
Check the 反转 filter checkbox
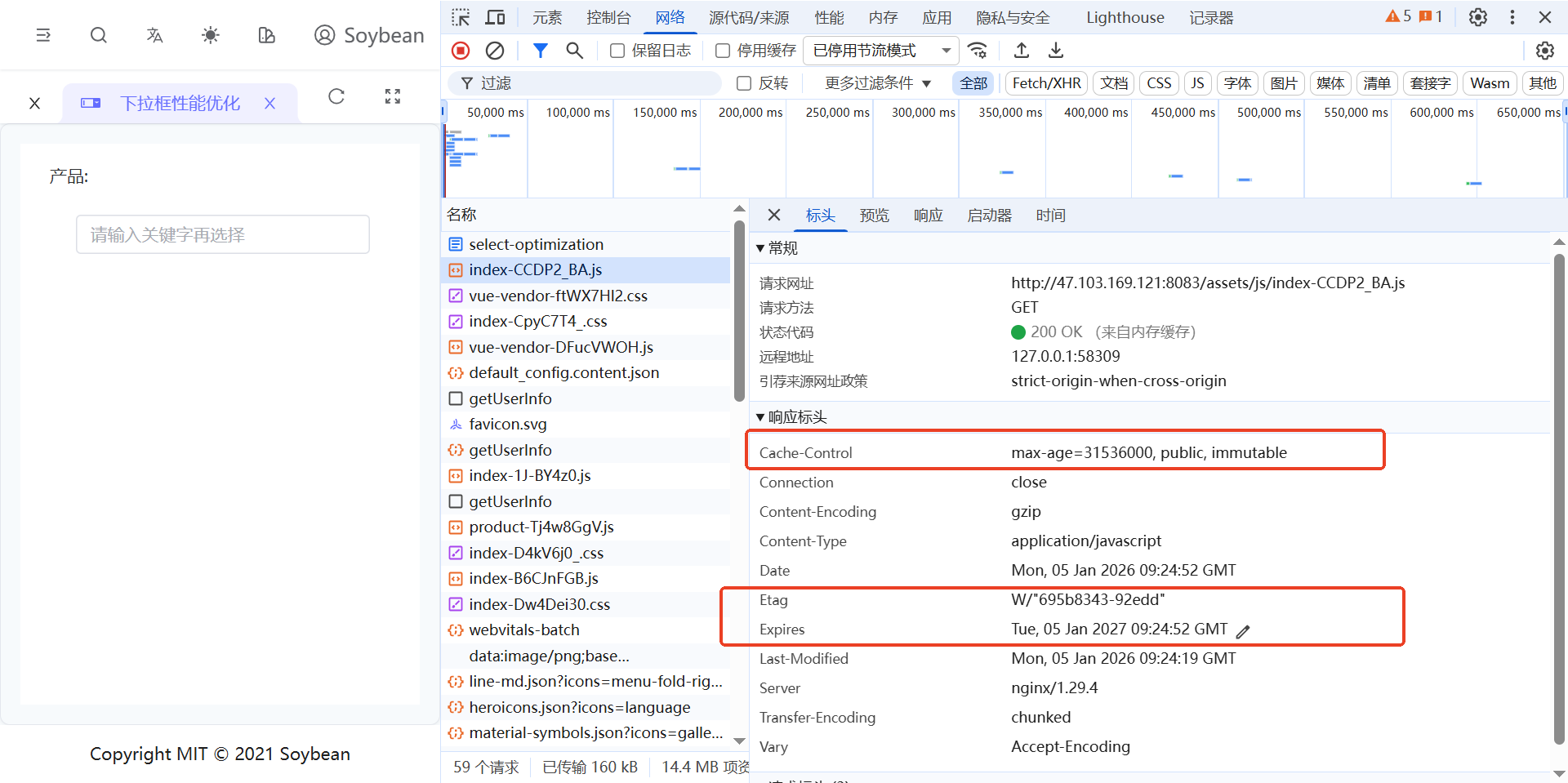click(743, 82)
